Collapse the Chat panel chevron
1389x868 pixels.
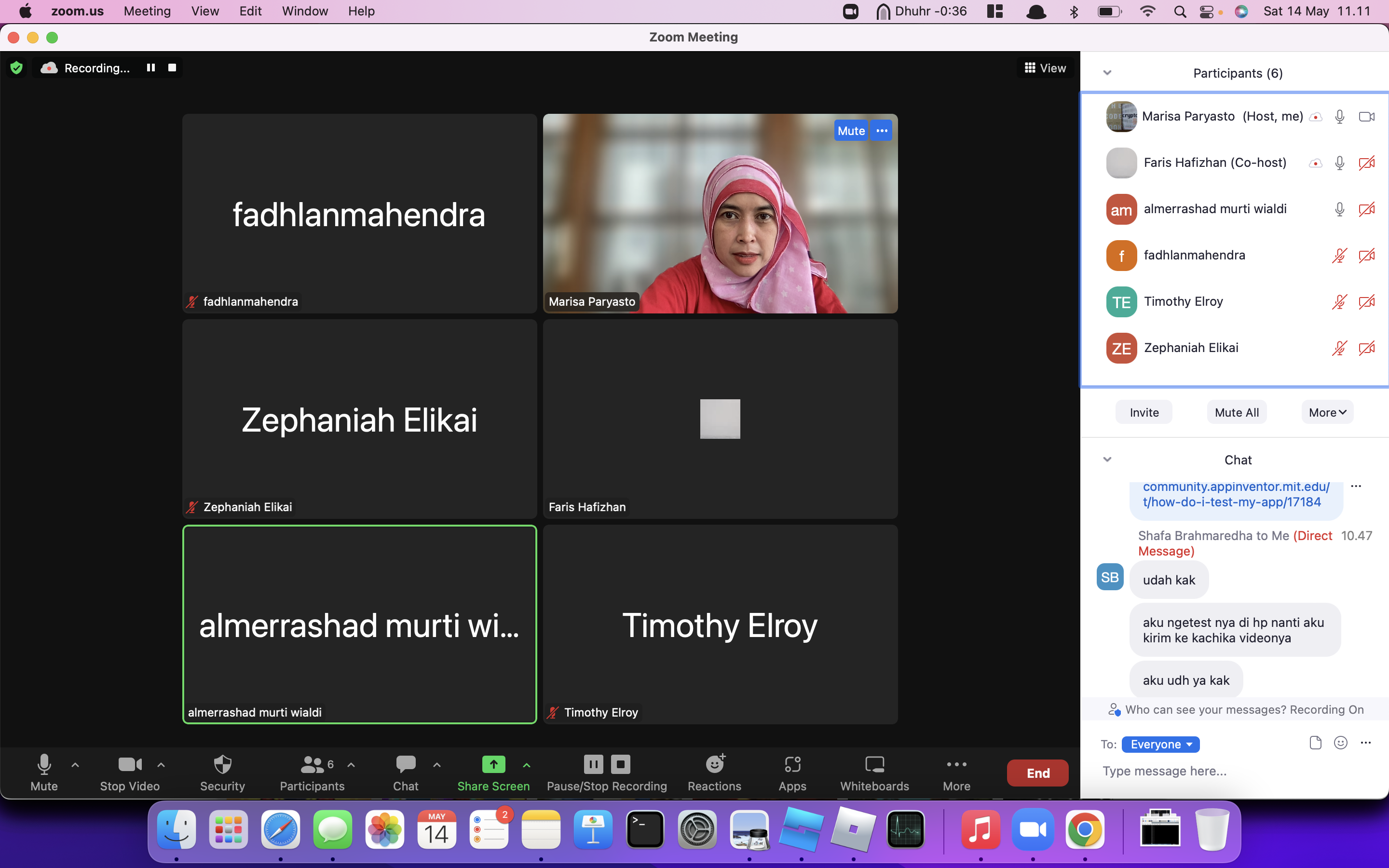[1107, 459]
